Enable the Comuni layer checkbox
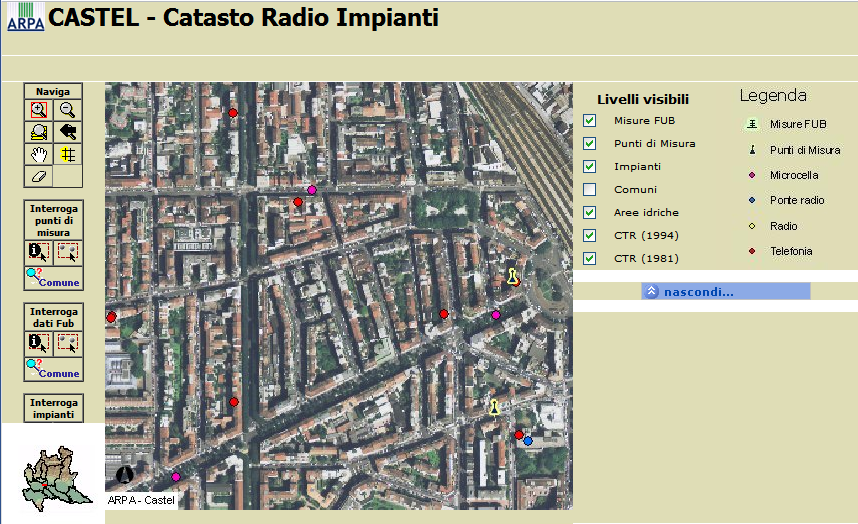 click(590, 190)
